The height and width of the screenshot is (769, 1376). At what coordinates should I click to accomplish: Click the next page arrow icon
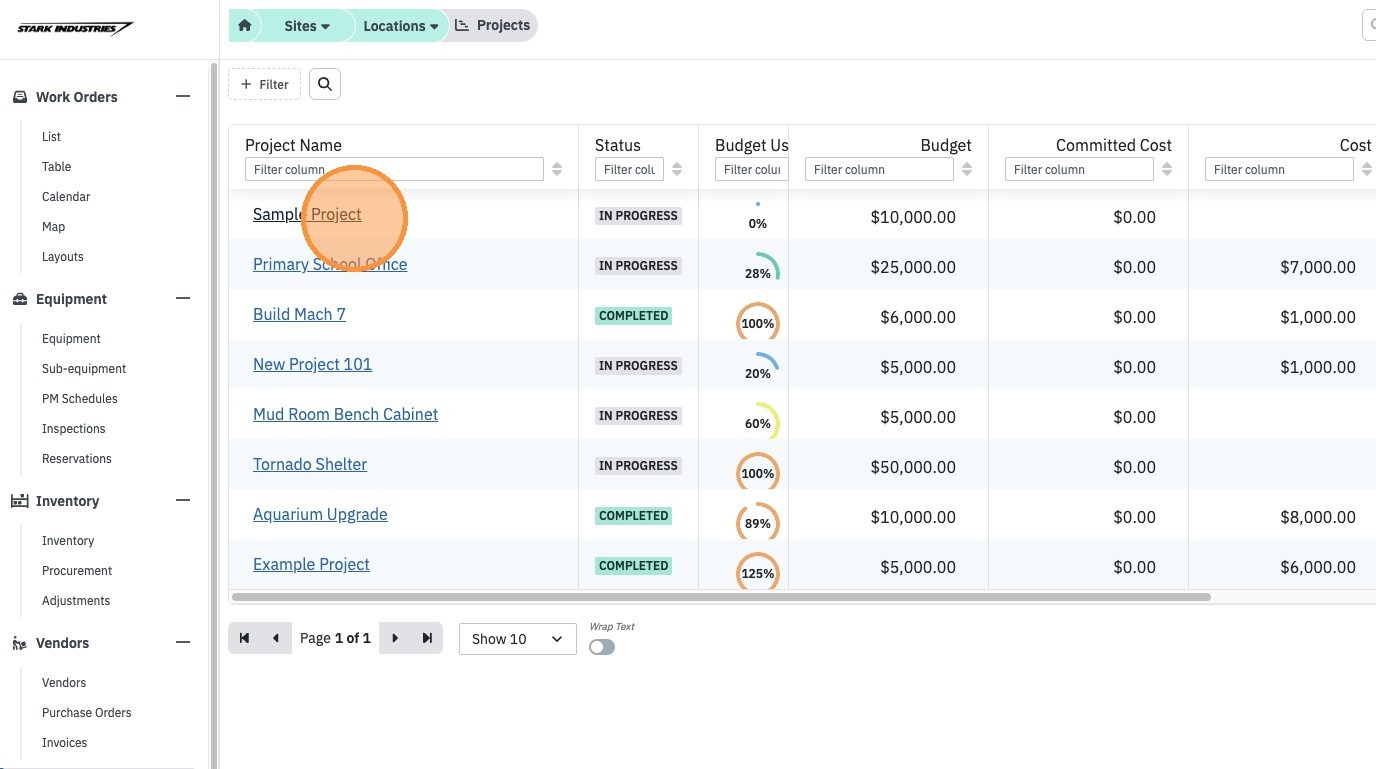coord(395,638)
